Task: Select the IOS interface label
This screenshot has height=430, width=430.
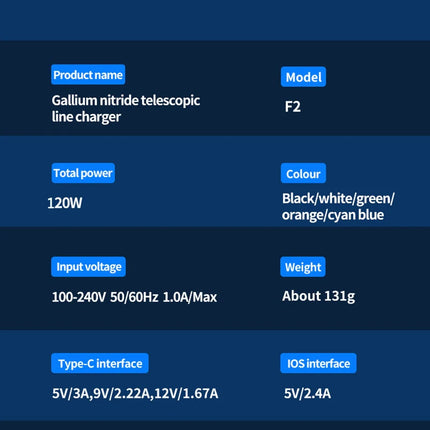Action: point(318,363)
